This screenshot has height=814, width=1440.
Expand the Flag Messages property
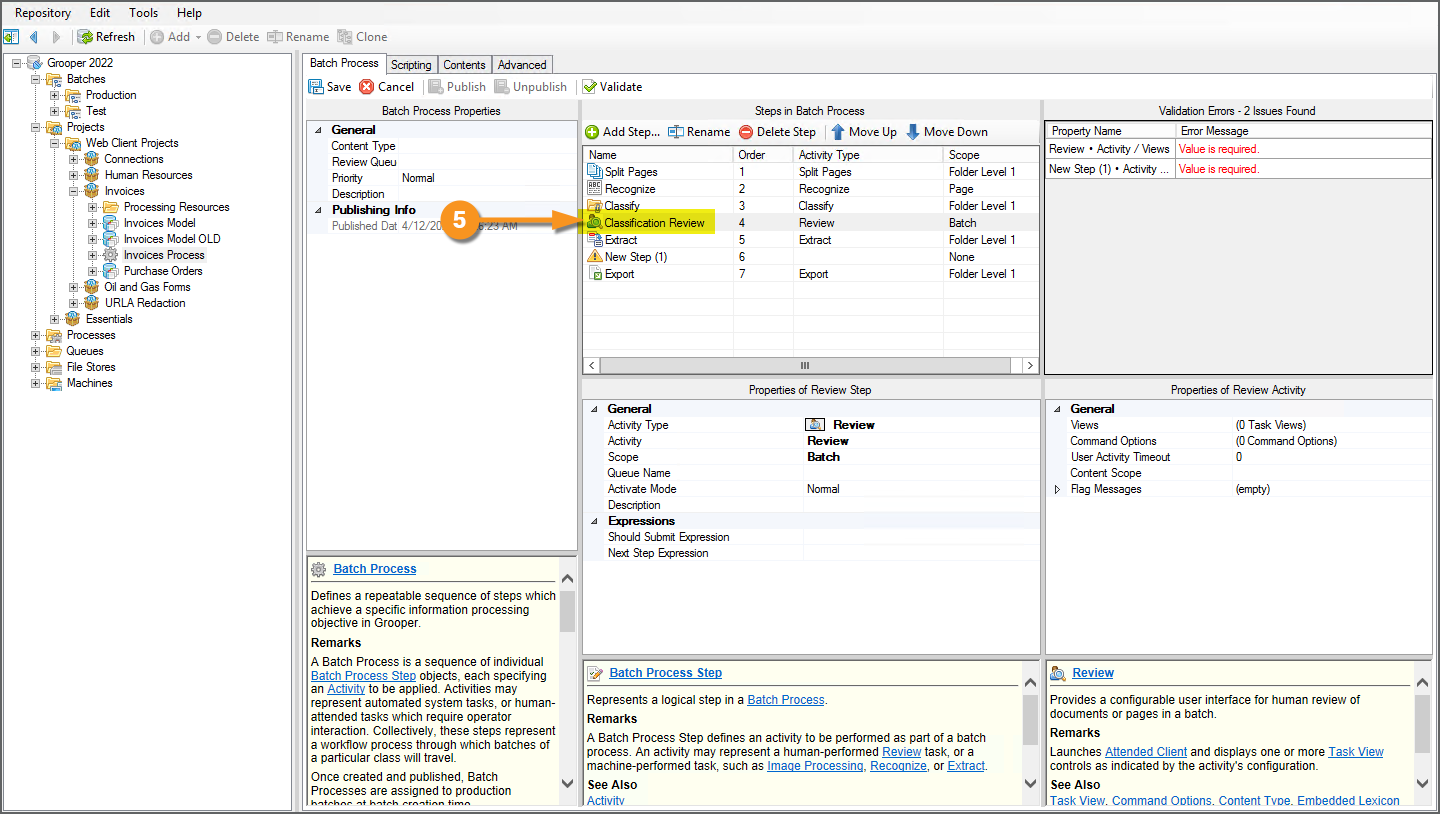coord(1058,489)
